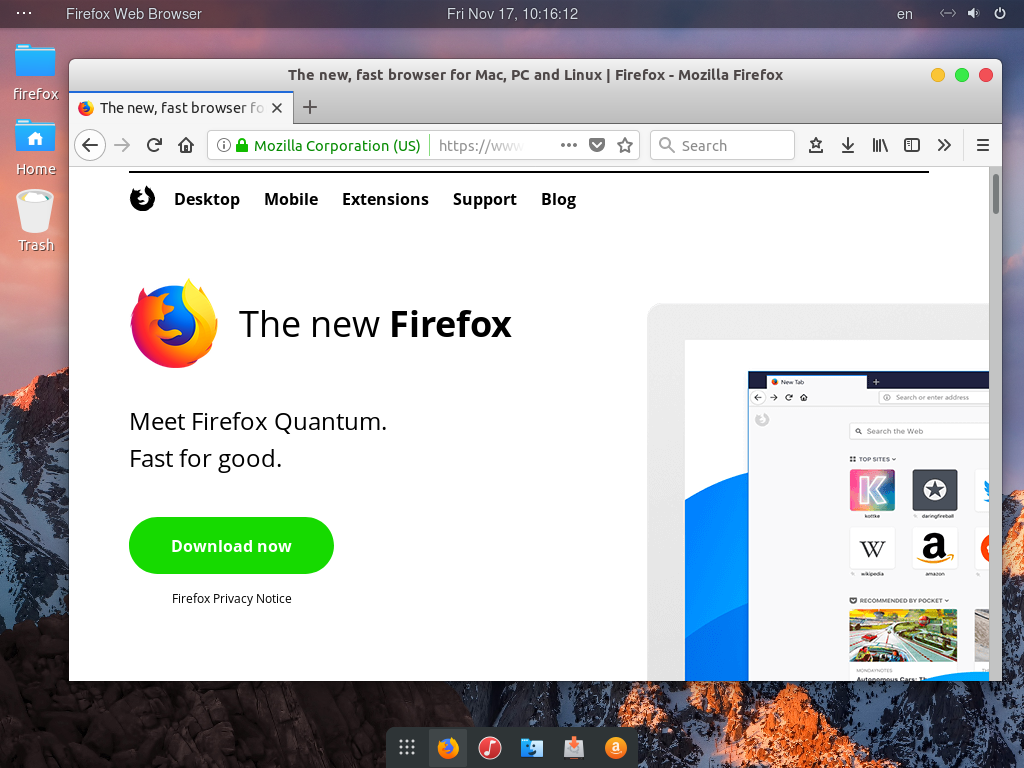The height and width of the screenshot is (768, 1024).
Task: Open the Firefox Privacy Notice link
Action: pos(232,599)
